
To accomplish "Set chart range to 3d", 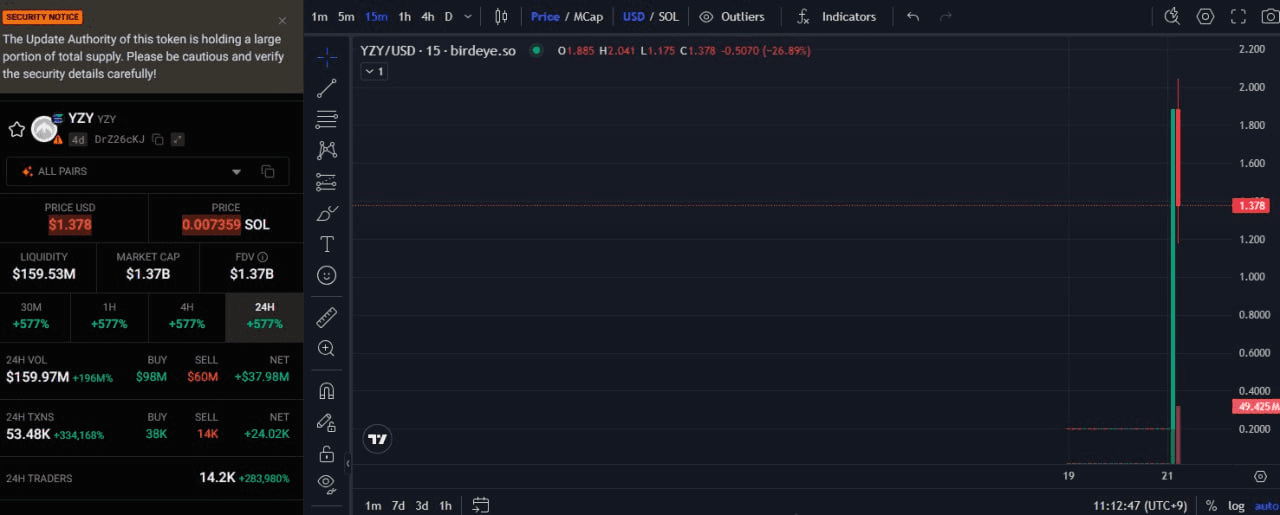I will (422, 505).
